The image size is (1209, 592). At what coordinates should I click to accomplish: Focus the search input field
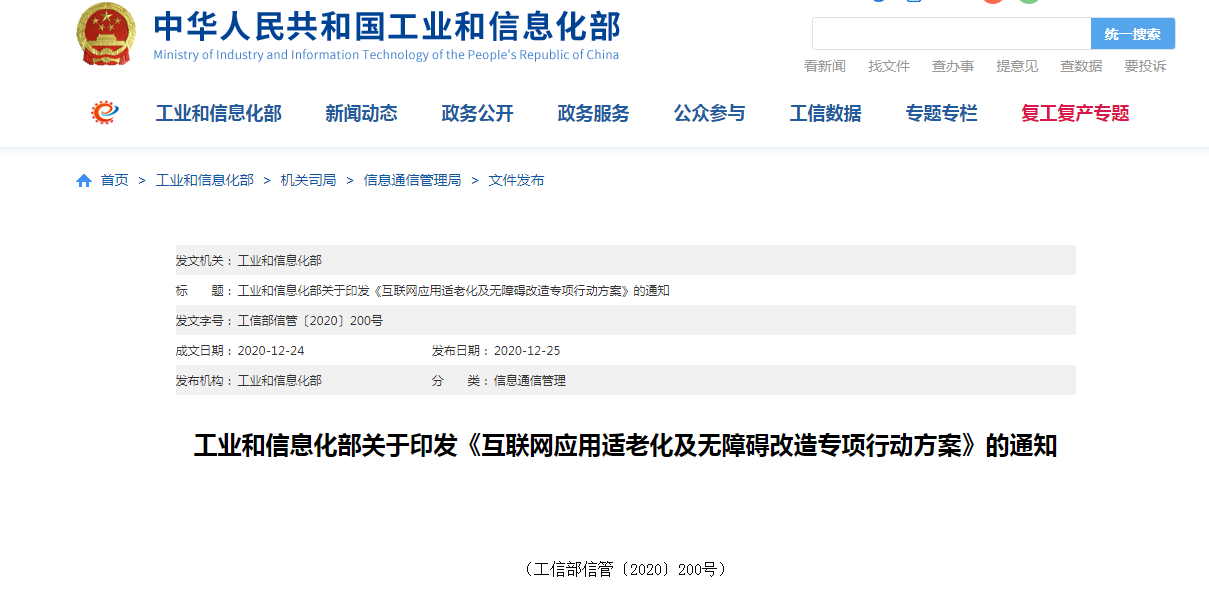[951, 34]
